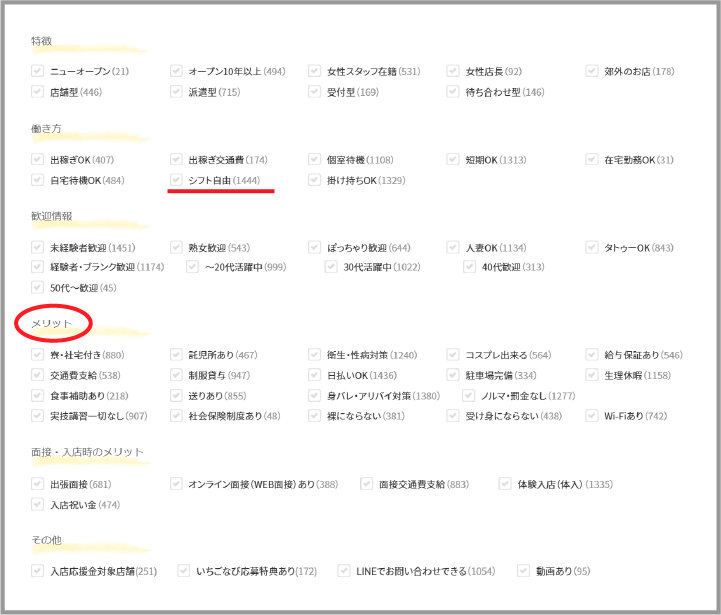
Task: Tick the 託児所あり checkbox
Action: click(x=177, y=355)
